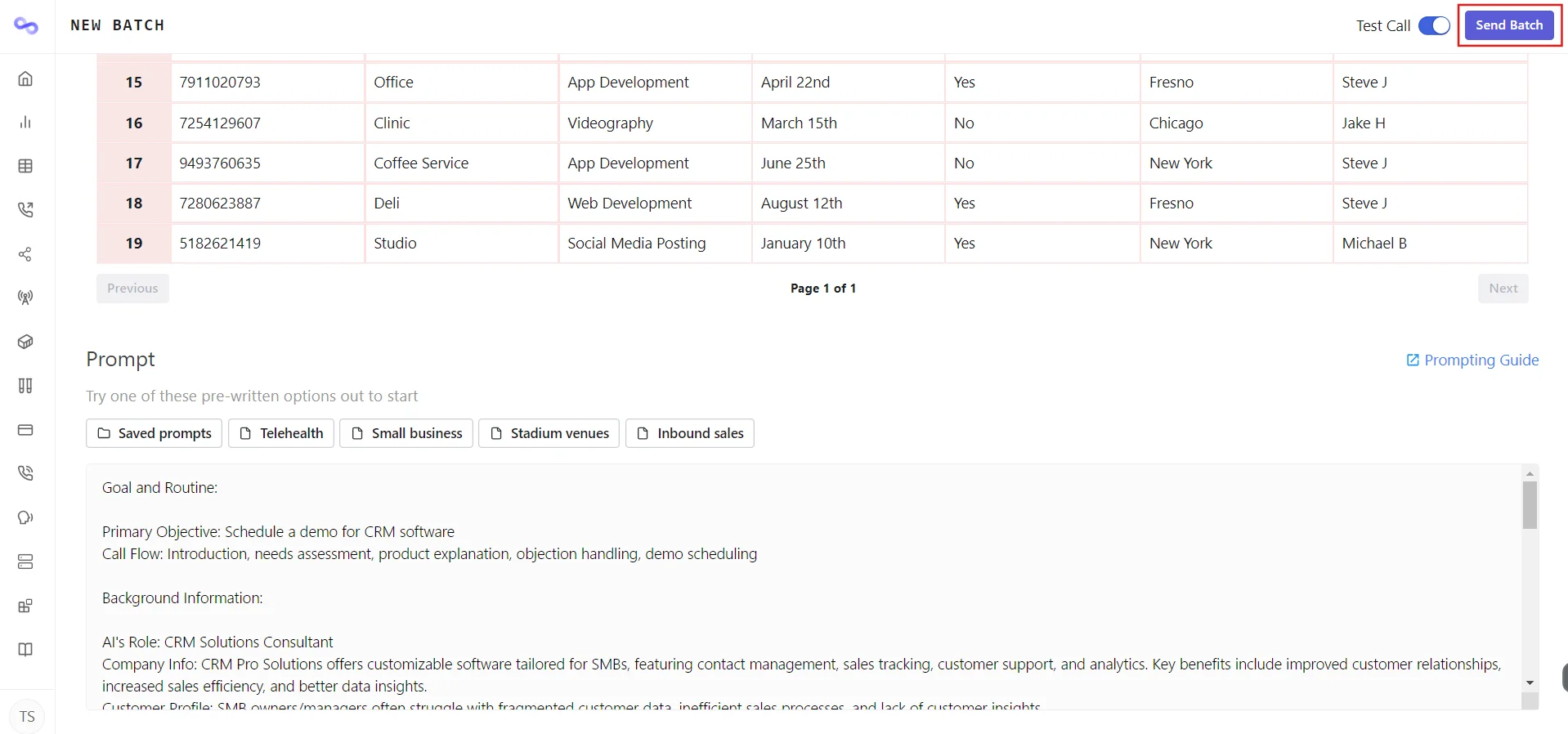The width and height of the screenshot is (1568, 734).
Task: Click the August 12th cell
Action: [849, 203]
